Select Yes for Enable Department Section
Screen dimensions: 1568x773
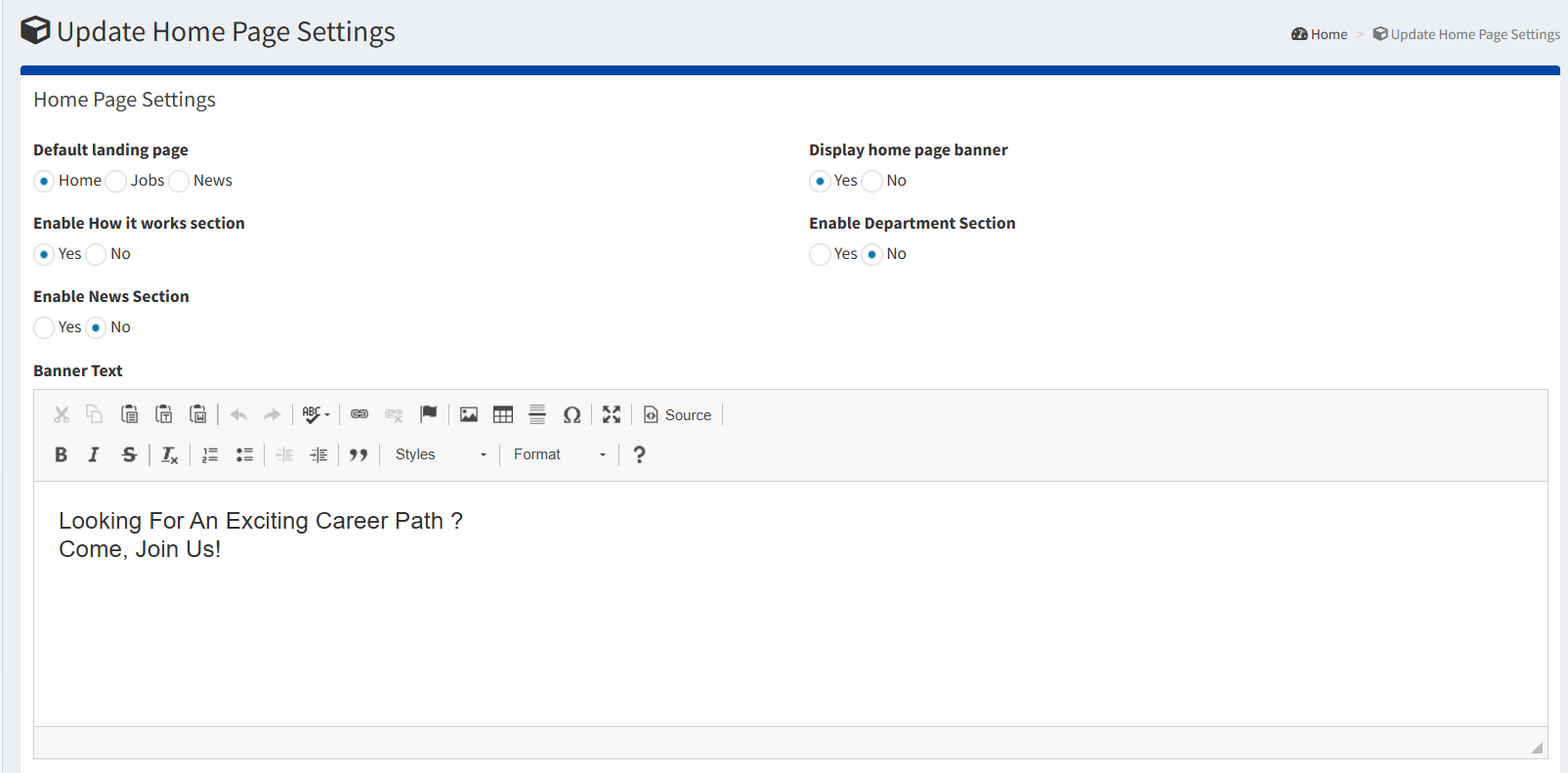point(820,254)
